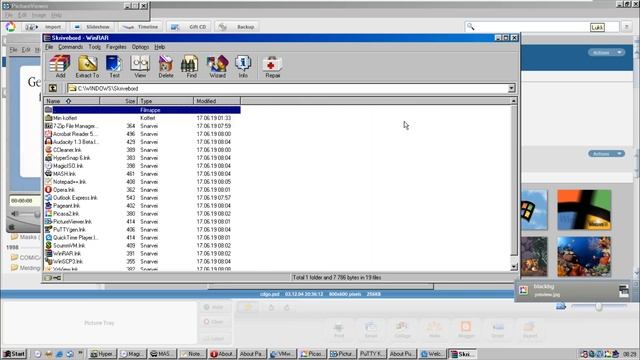Viewport: 640px width, 360px height.
Task: Open the lower Actions dropdown in Picasa
Action: tap(606, 154)
